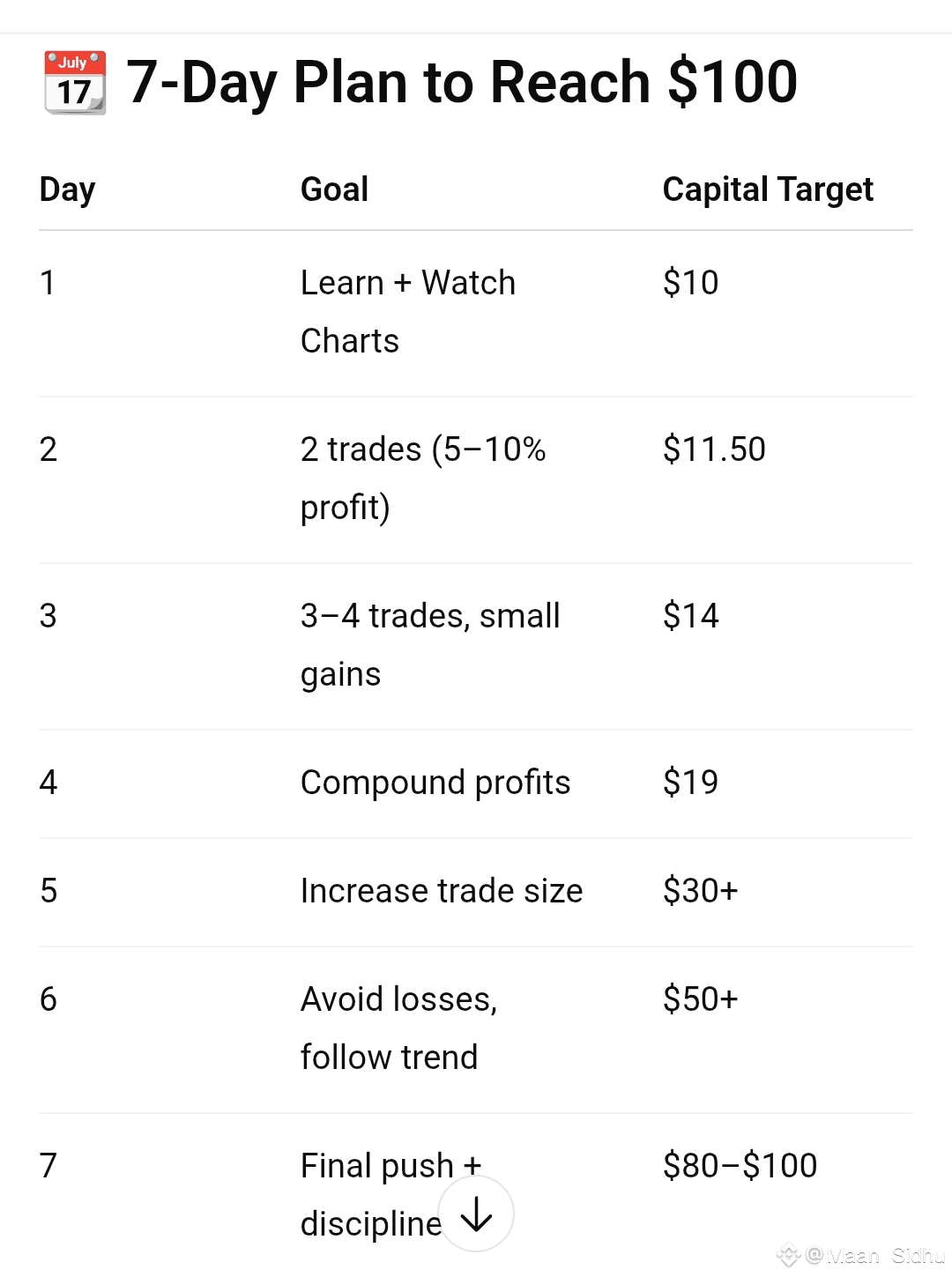Click the $11.50 capital target

[x=714, y=449]
